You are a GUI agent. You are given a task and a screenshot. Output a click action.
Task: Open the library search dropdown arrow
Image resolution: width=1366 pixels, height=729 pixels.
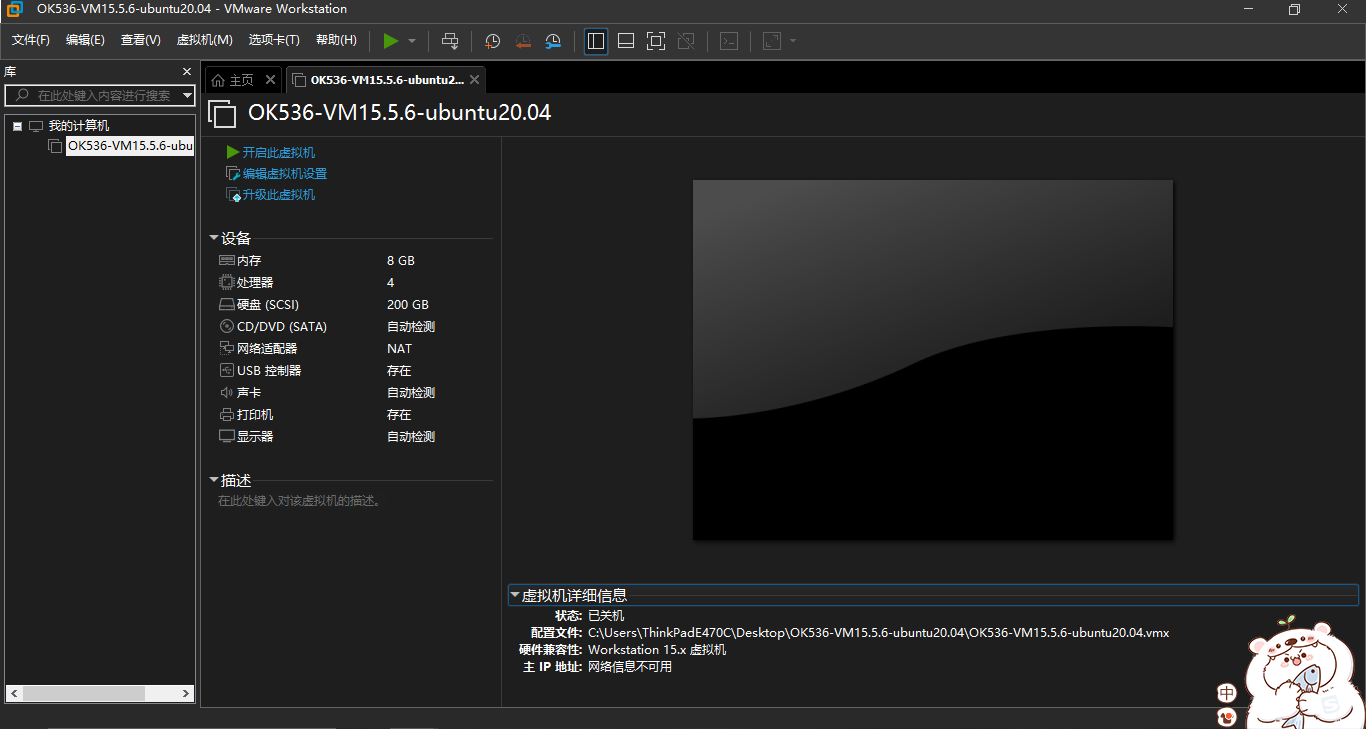tap(188, 95)
